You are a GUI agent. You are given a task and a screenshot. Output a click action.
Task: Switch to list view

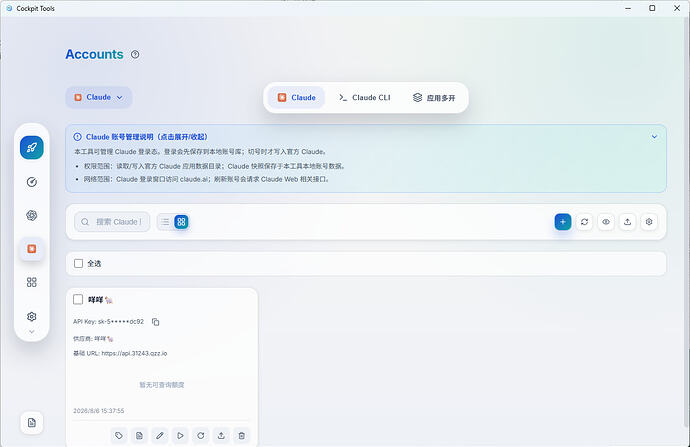[x=165, y=222]
